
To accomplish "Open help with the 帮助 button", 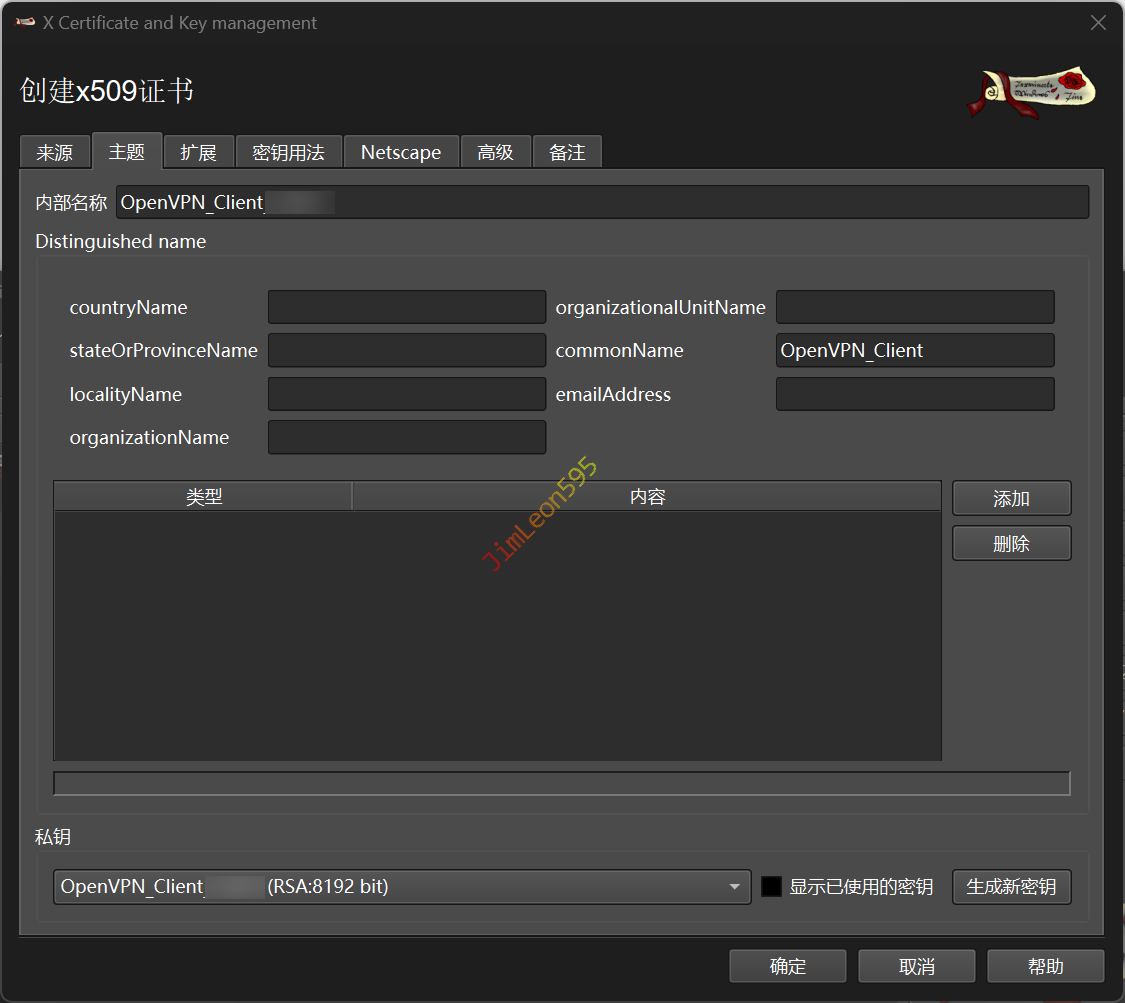I will pos(1045,966).
